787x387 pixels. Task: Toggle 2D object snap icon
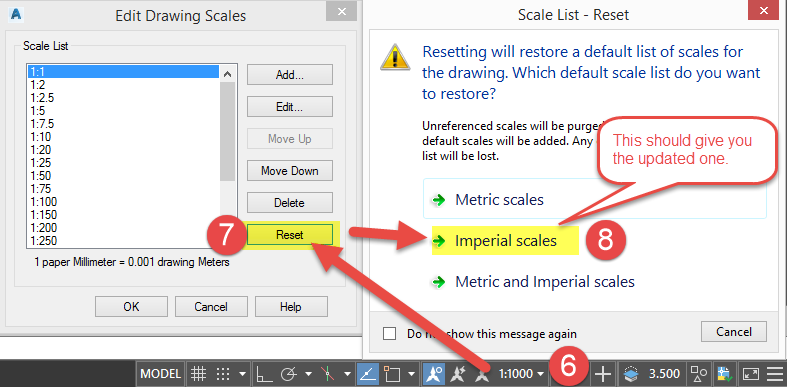392,373
